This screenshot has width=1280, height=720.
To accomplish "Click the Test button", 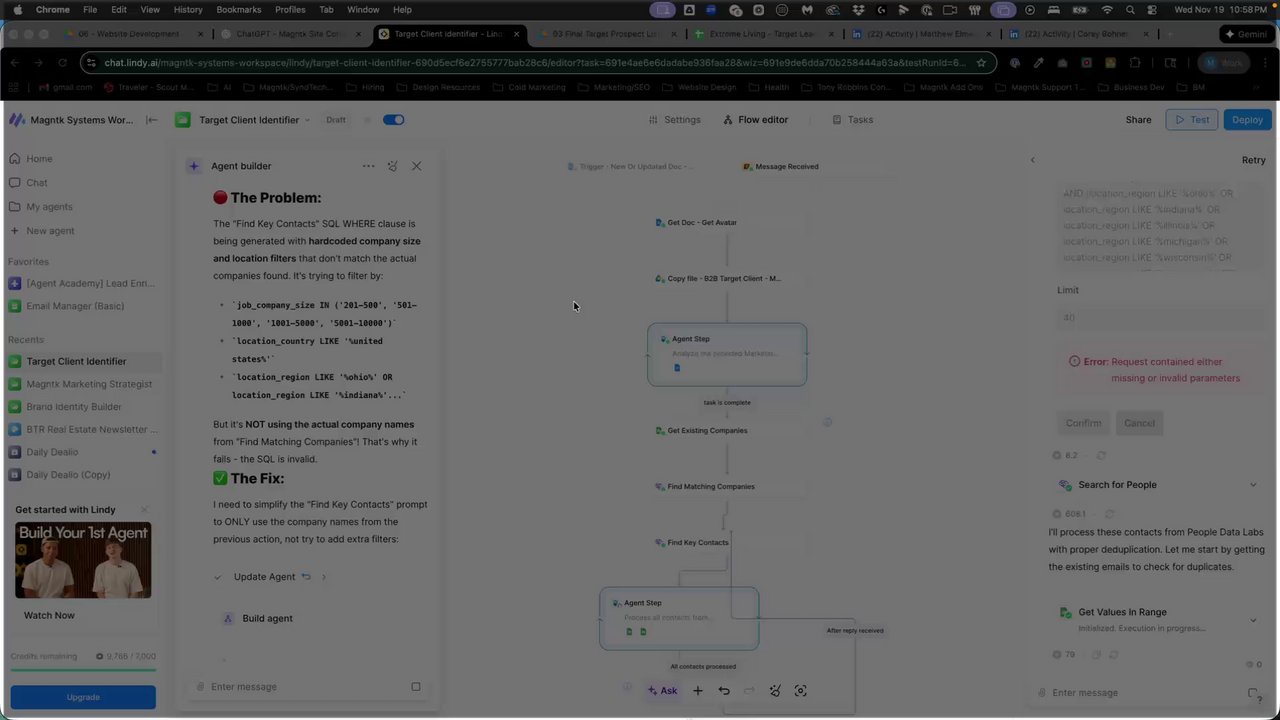I will click(x=1191, y=120).
